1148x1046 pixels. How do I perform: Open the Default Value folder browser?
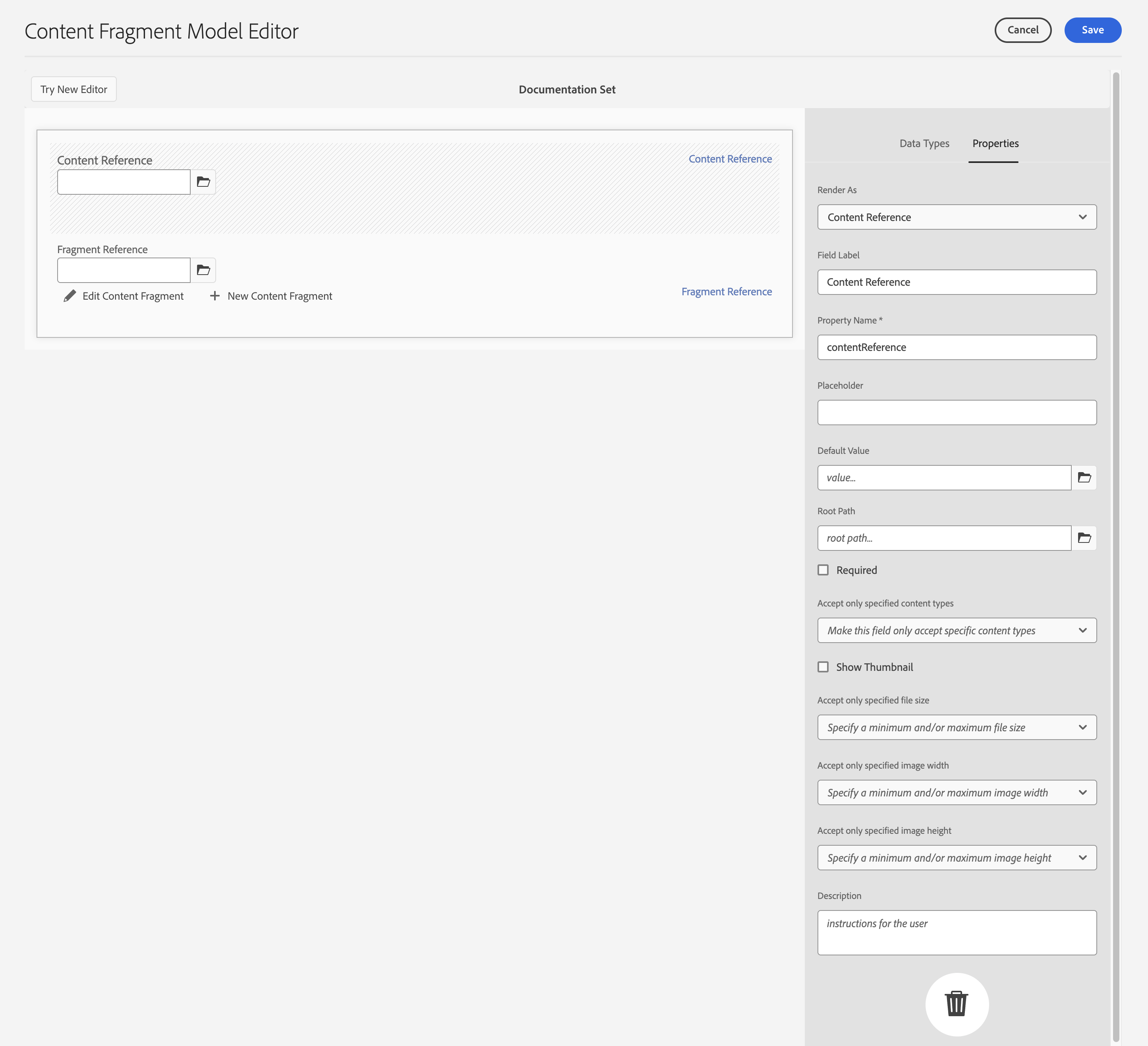1084,477
